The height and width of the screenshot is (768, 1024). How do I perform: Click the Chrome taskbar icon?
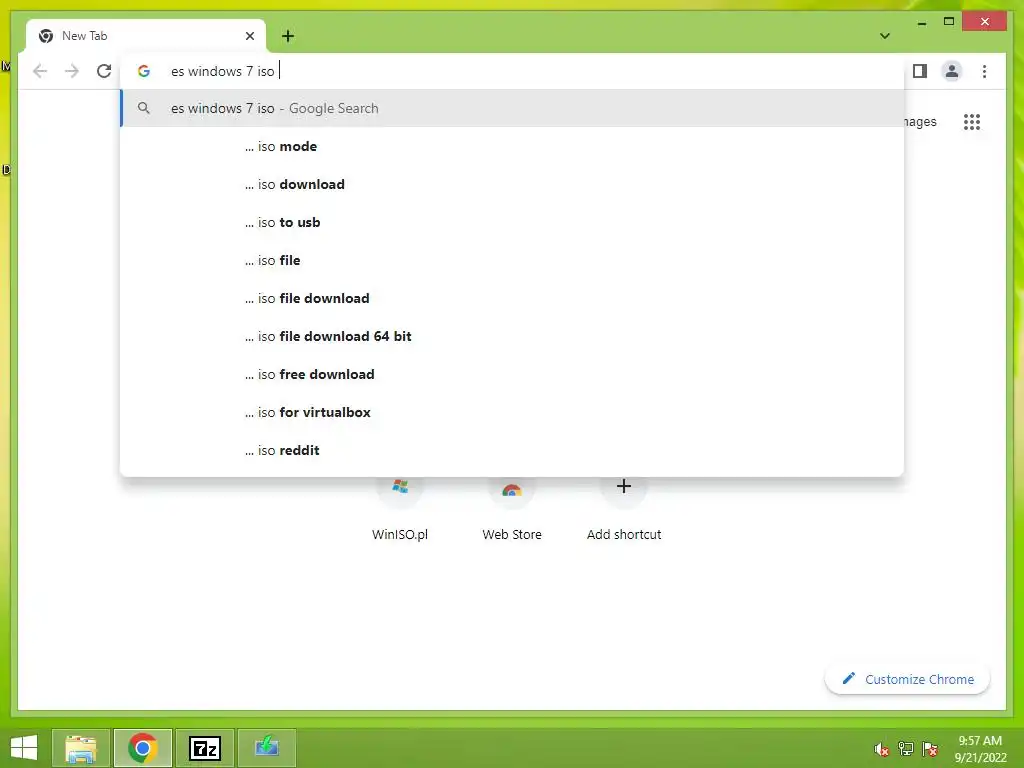point(143,748)
